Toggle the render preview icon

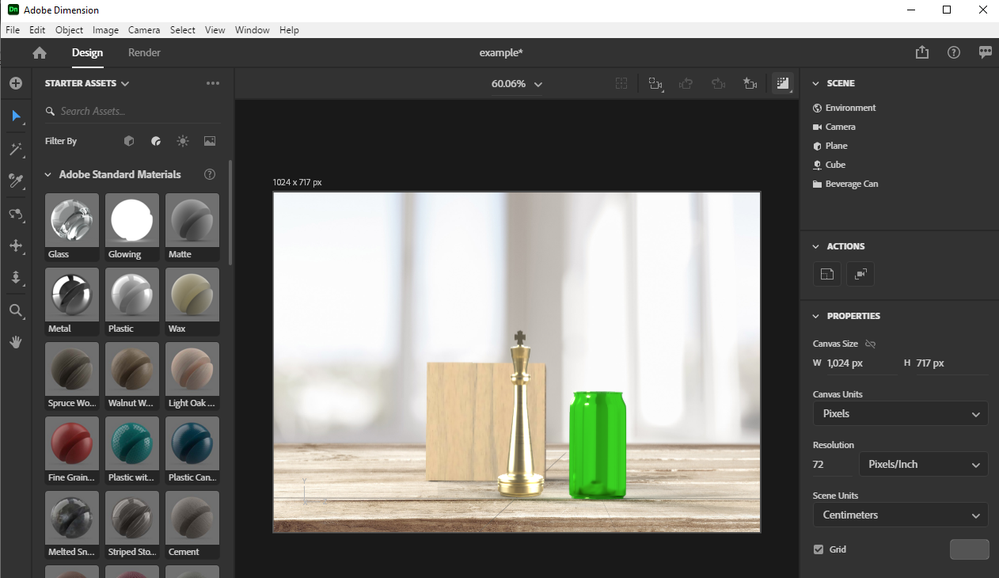[782, 84]
